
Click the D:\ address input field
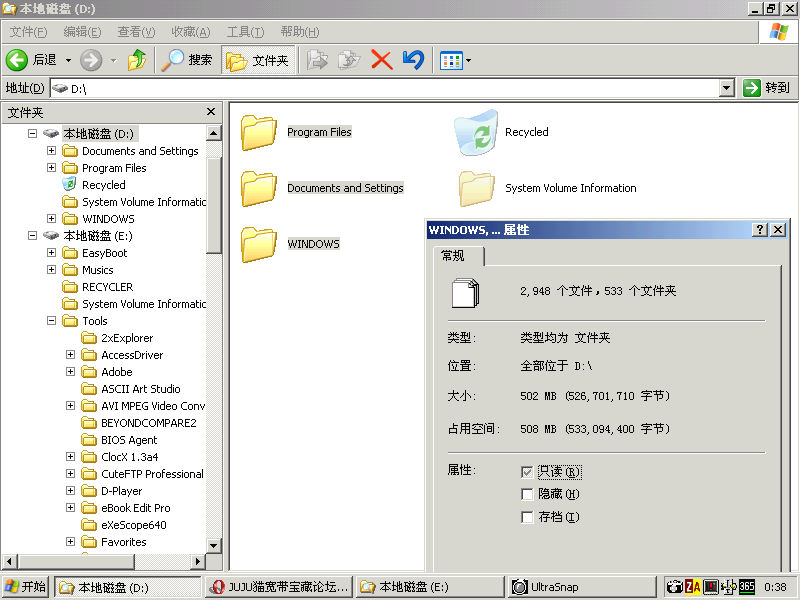point(385,88)
